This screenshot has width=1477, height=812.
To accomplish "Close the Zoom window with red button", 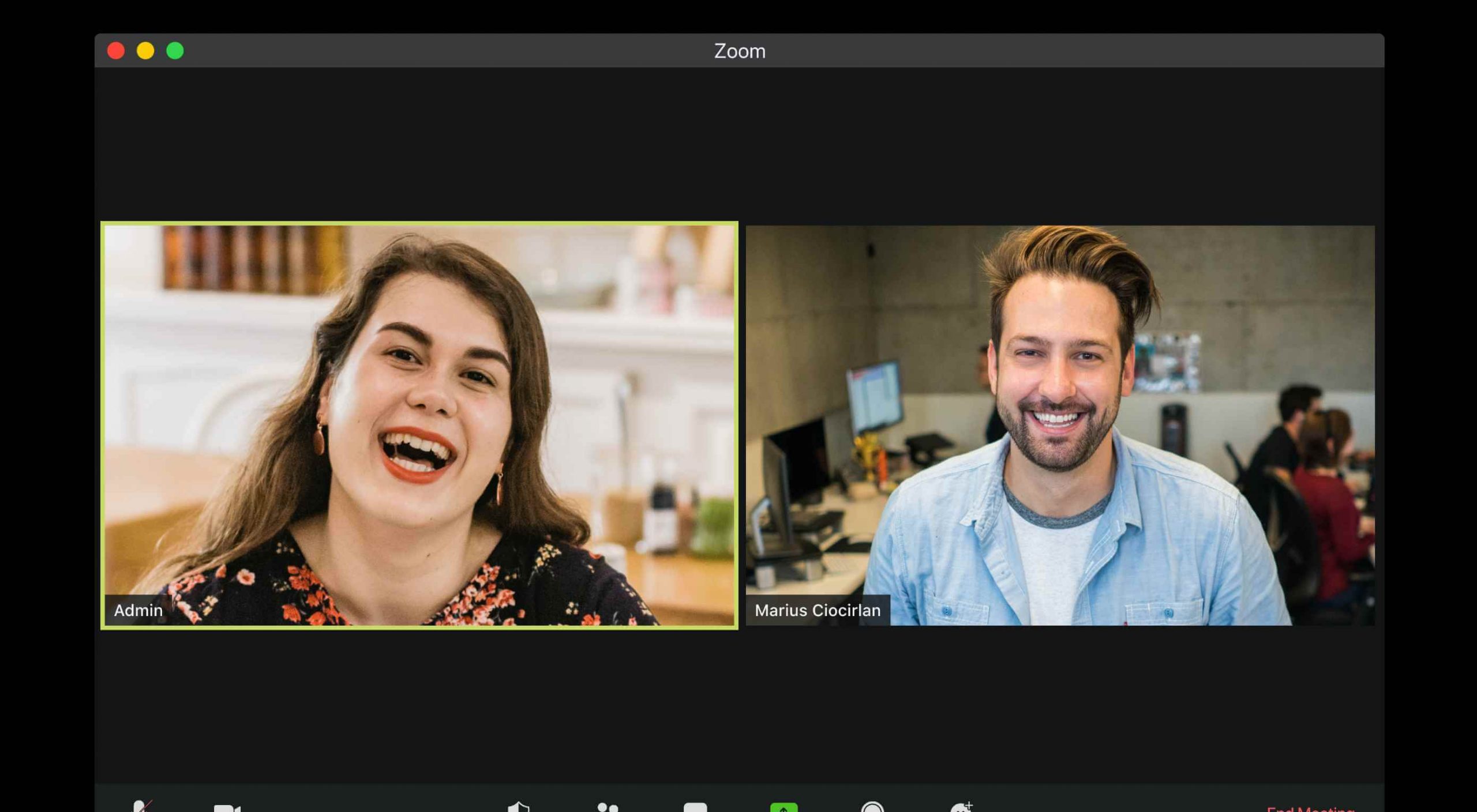I will (116, 51).
